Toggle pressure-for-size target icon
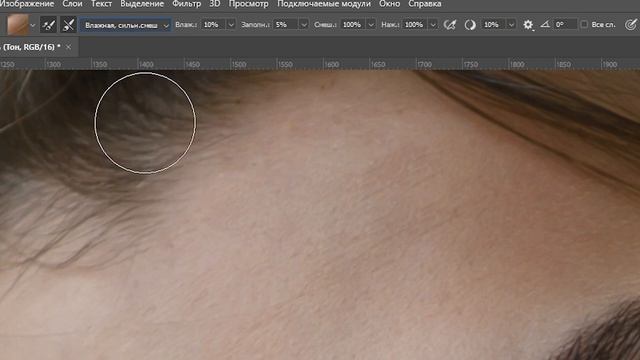640x360 pixels. [x=631, y=25]
